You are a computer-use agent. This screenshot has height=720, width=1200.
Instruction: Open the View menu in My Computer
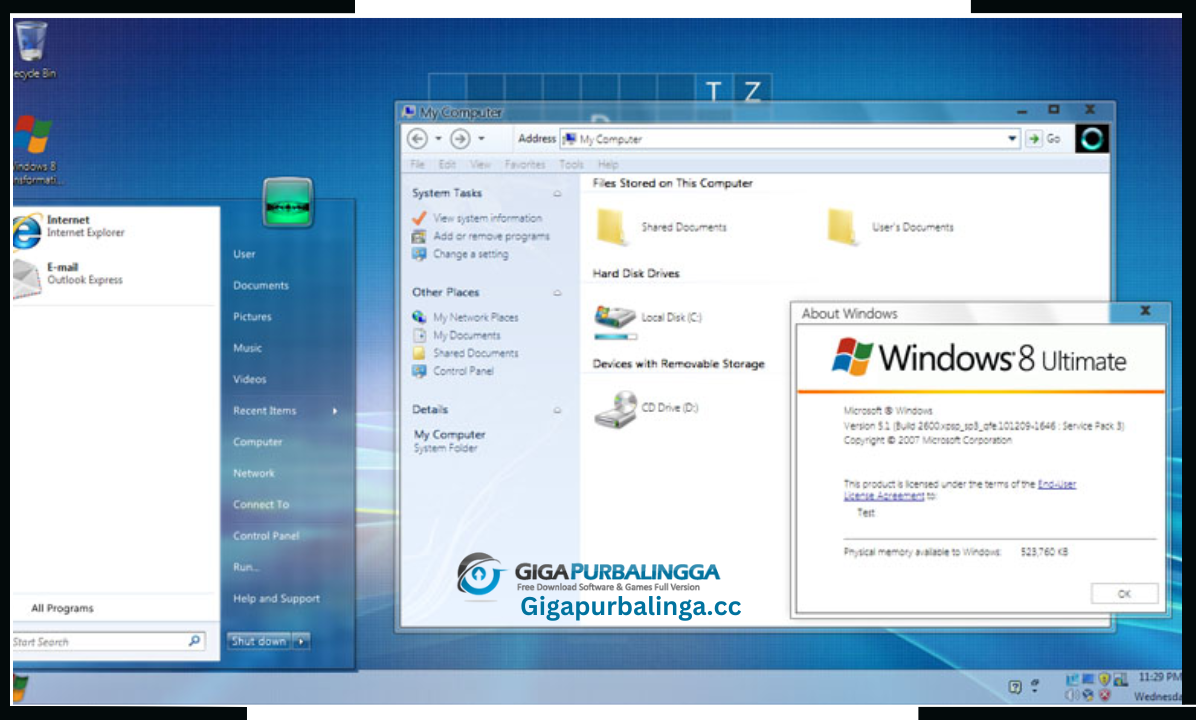[x=480, y=165]
